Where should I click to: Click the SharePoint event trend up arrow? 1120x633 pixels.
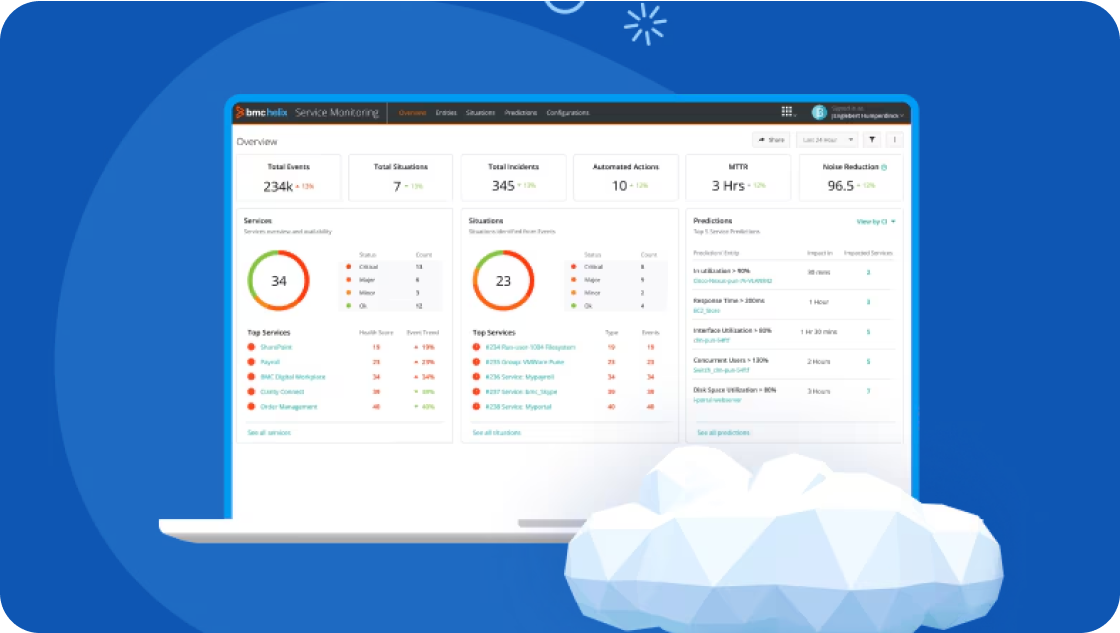click(x=416, y=347)
